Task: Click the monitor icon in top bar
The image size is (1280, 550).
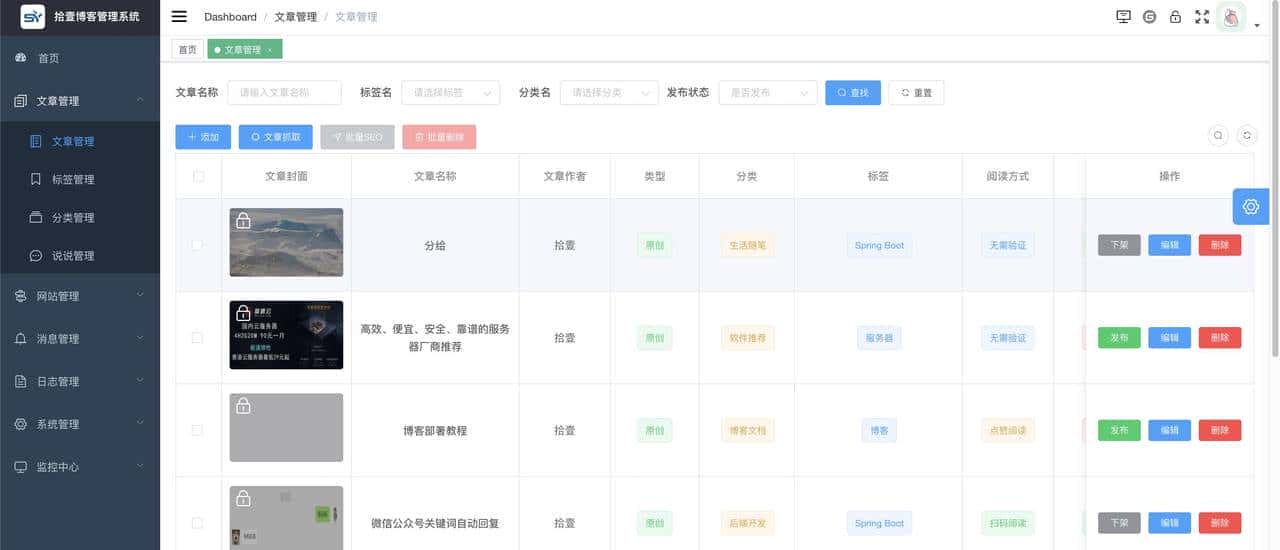Action: click(1123, 17)
